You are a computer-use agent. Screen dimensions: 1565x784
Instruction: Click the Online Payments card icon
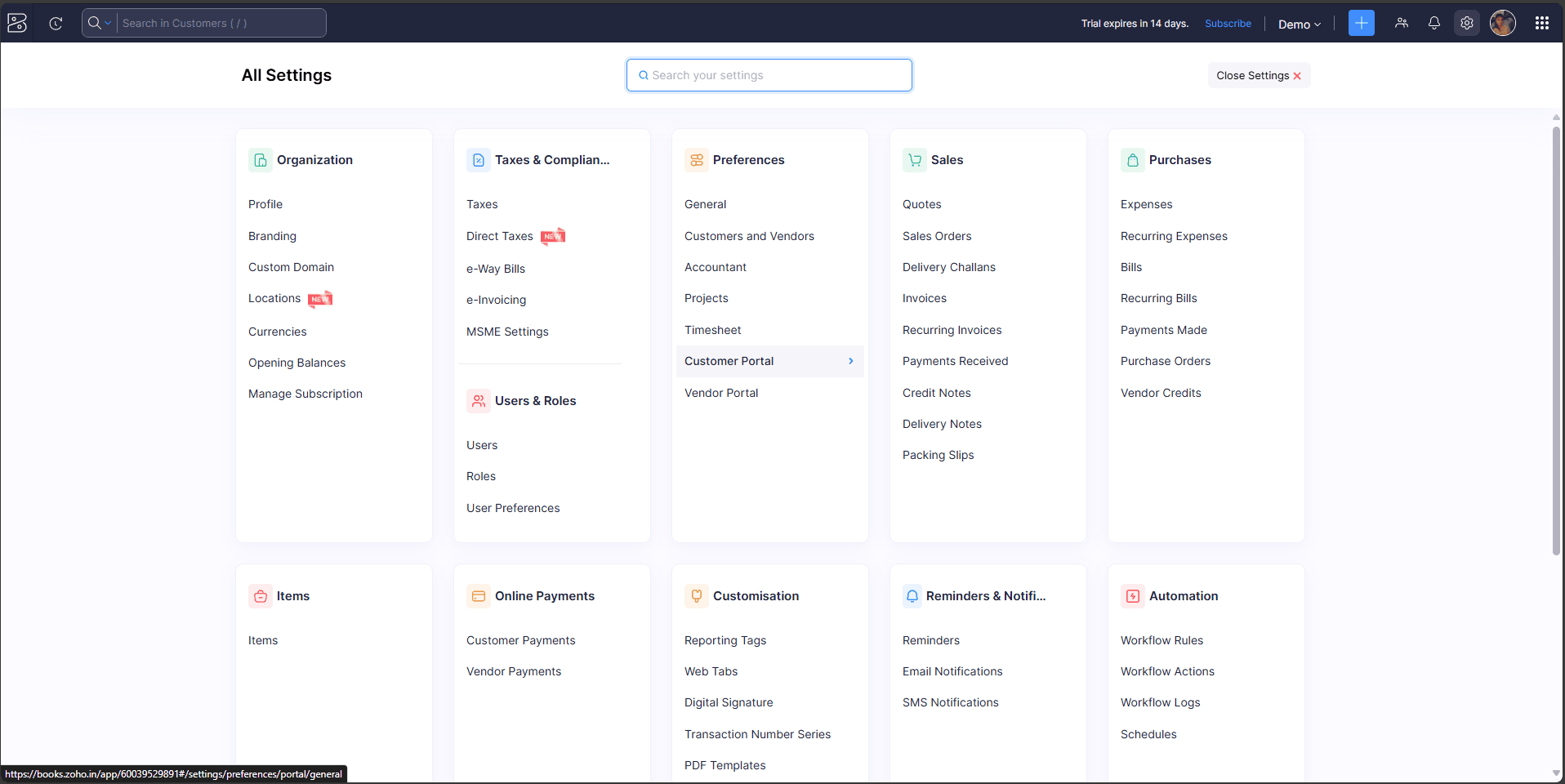click(x=479, y=596)
